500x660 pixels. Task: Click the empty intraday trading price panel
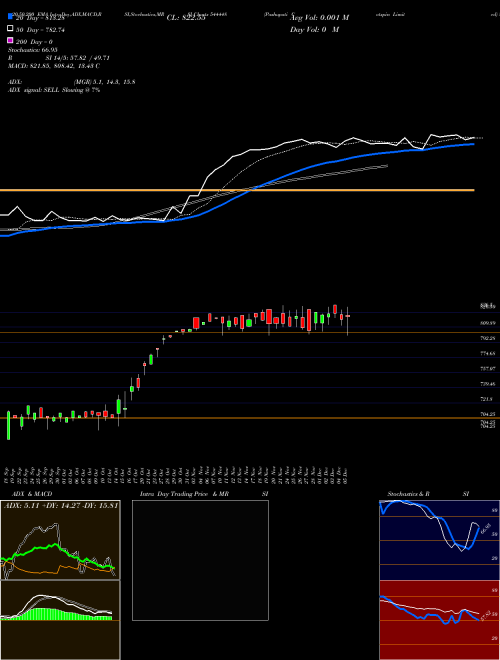(x=200, y=560)
